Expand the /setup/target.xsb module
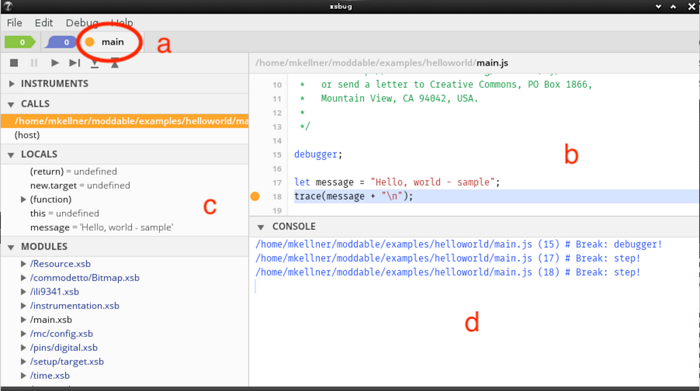700x391 pixels. pos(23,362)
